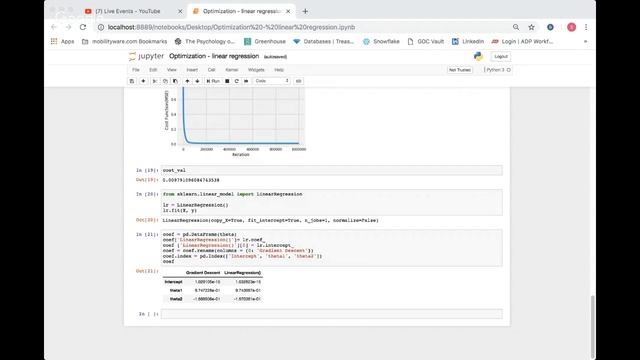Insert a cell below with the plus icon
This screenshot has width=640, height=360.
[143, 81]
